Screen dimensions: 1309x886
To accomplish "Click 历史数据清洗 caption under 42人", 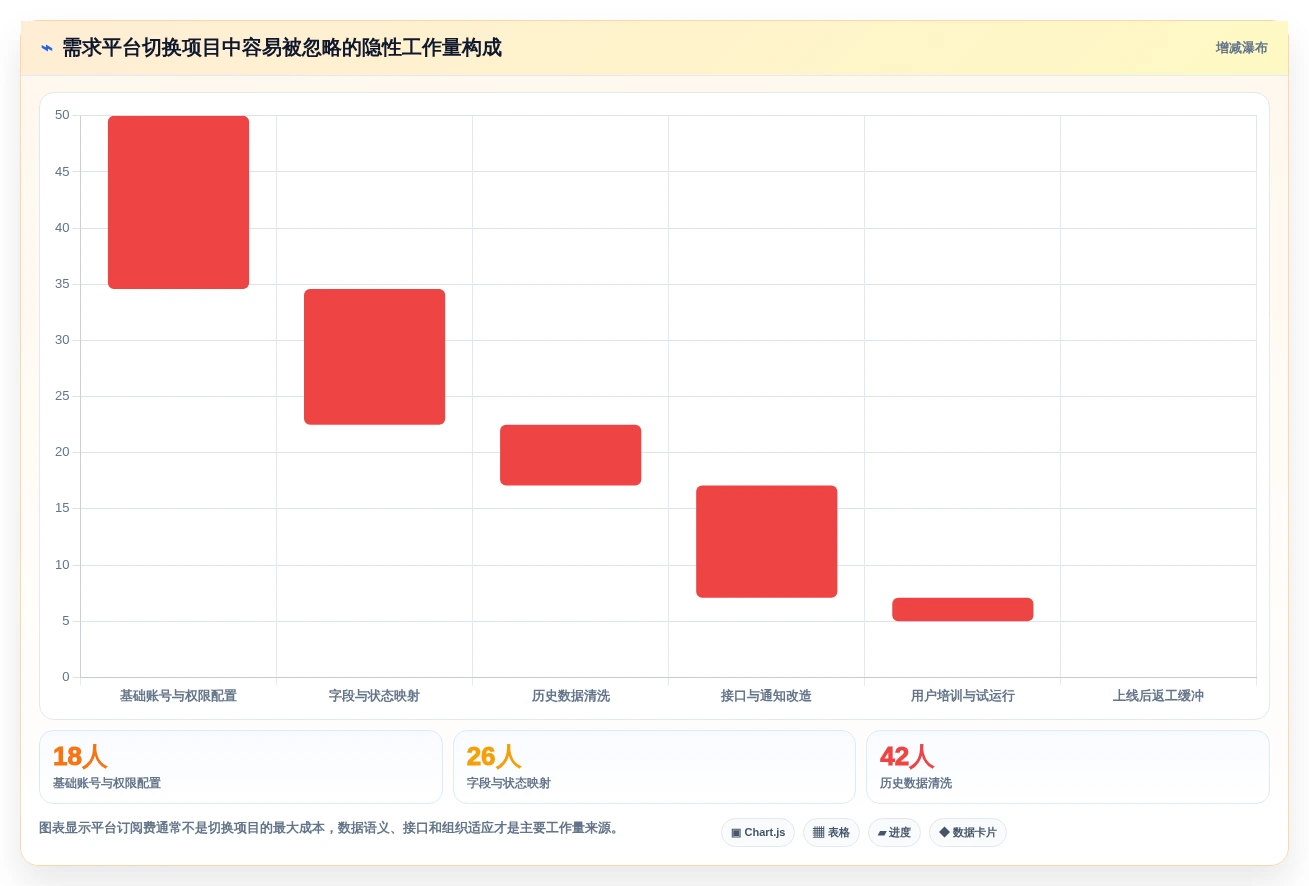I will [916, 784].
